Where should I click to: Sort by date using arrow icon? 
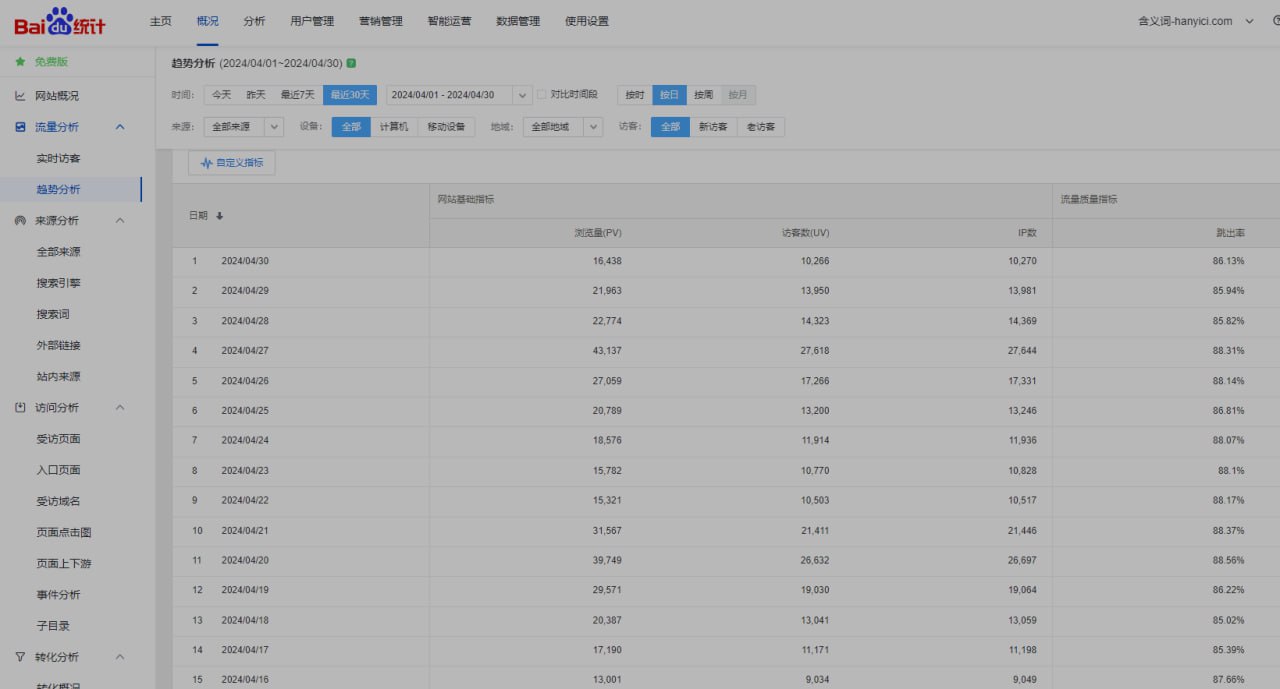coord(220,216)
